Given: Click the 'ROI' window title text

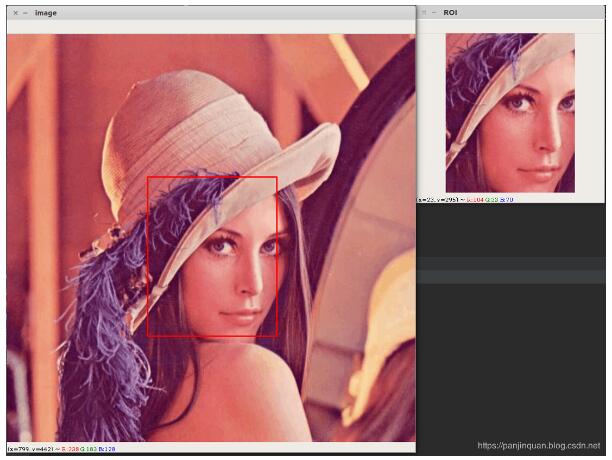Looking at the screenshot, I should [450, 12].
